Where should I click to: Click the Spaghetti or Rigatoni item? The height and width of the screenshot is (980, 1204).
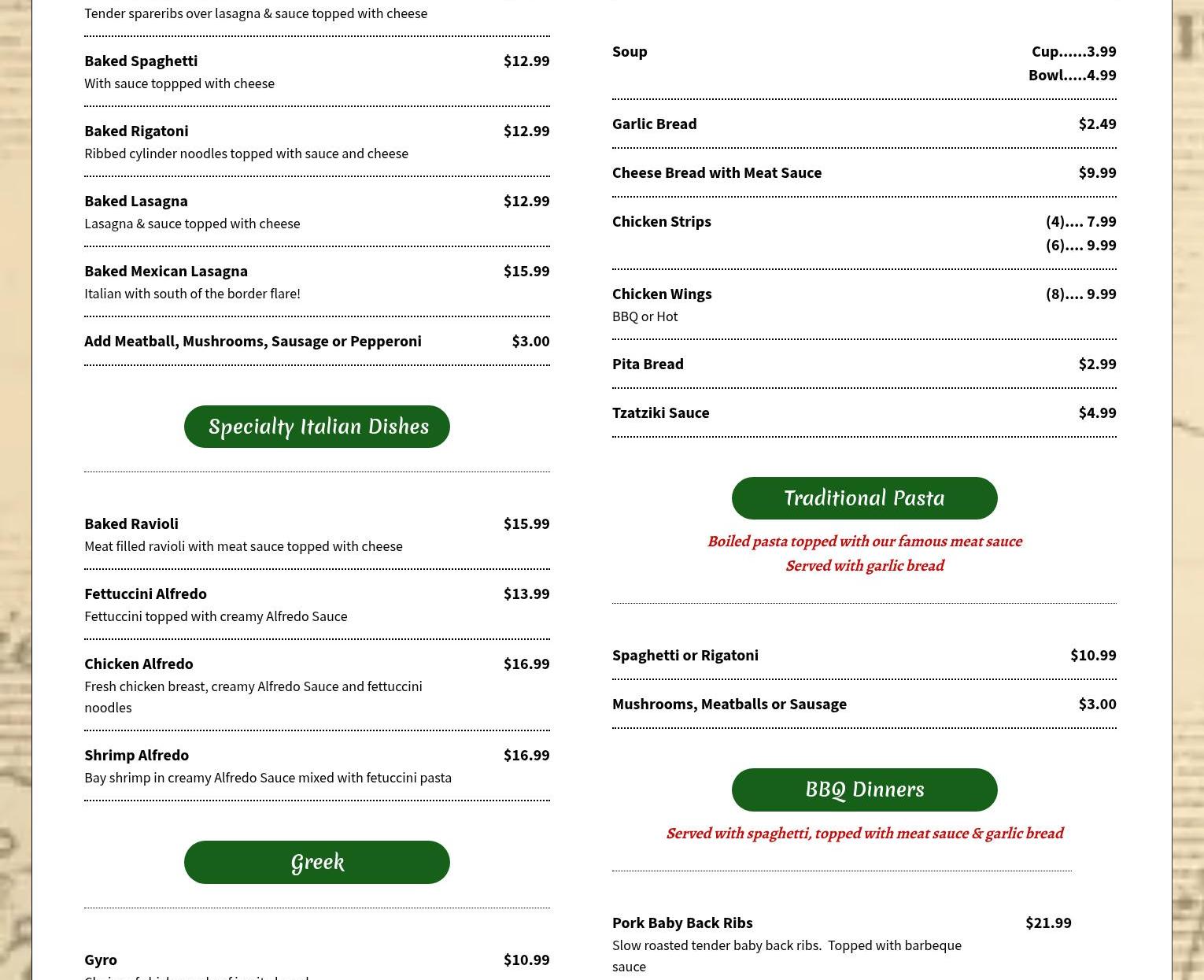[685, 655]
